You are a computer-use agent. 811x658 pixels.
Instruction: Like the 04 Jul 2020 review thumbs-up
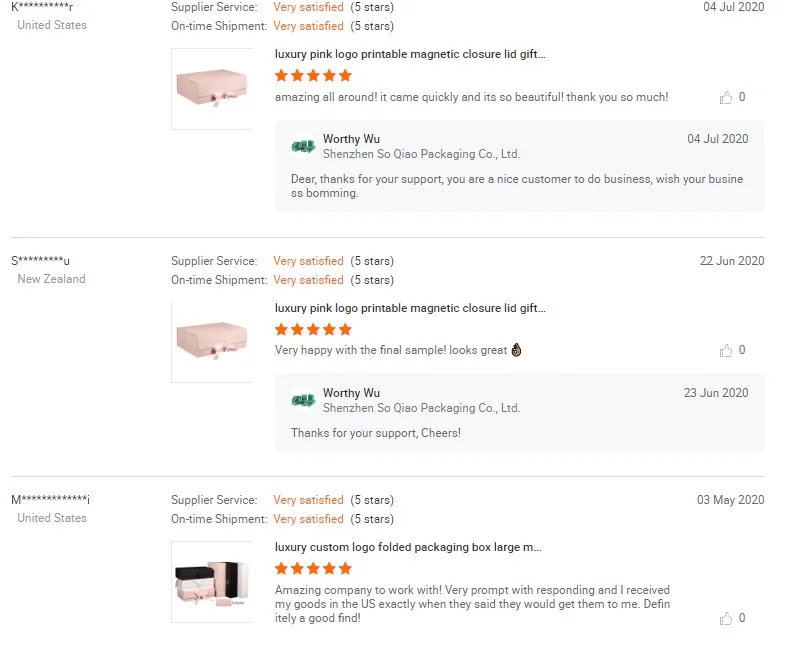(x=726, y=98)
